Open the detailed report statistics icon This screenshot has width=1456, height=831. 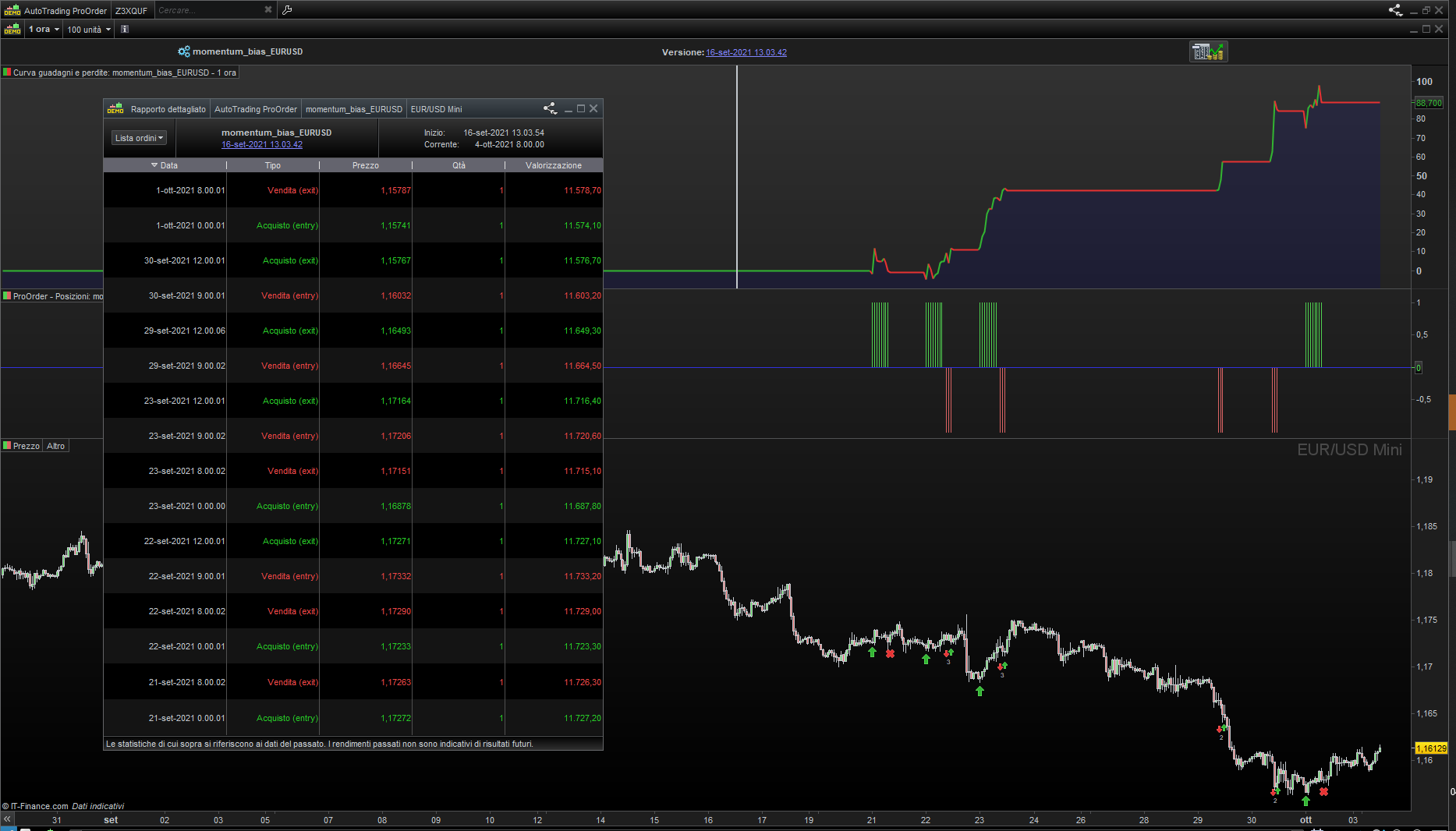[1208, 52]
